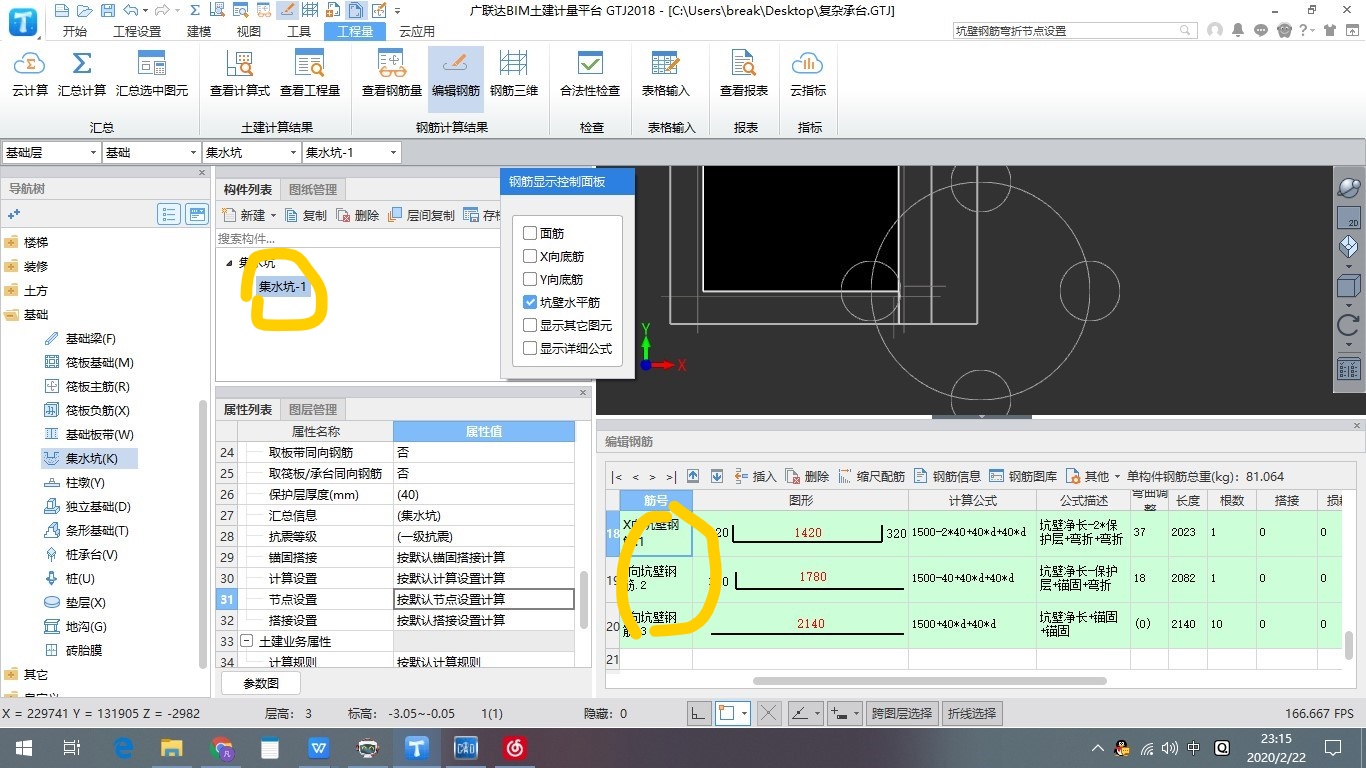The image size is (1366, 768).
Task: Click the undo arrow in quick access bar
Action: point(130,11)
